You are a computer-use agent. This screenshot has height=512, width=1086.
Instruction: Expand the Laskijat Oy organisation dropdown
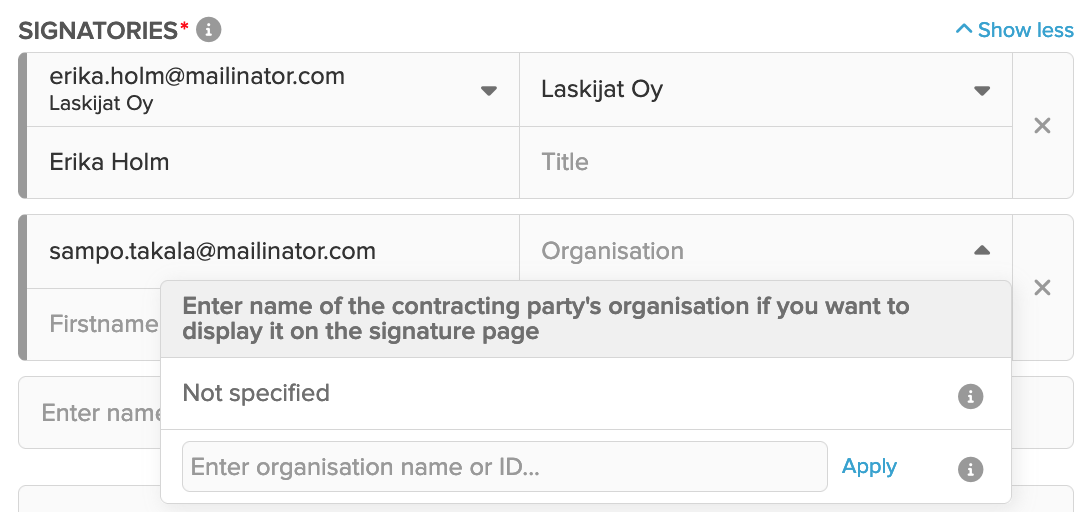982,91
